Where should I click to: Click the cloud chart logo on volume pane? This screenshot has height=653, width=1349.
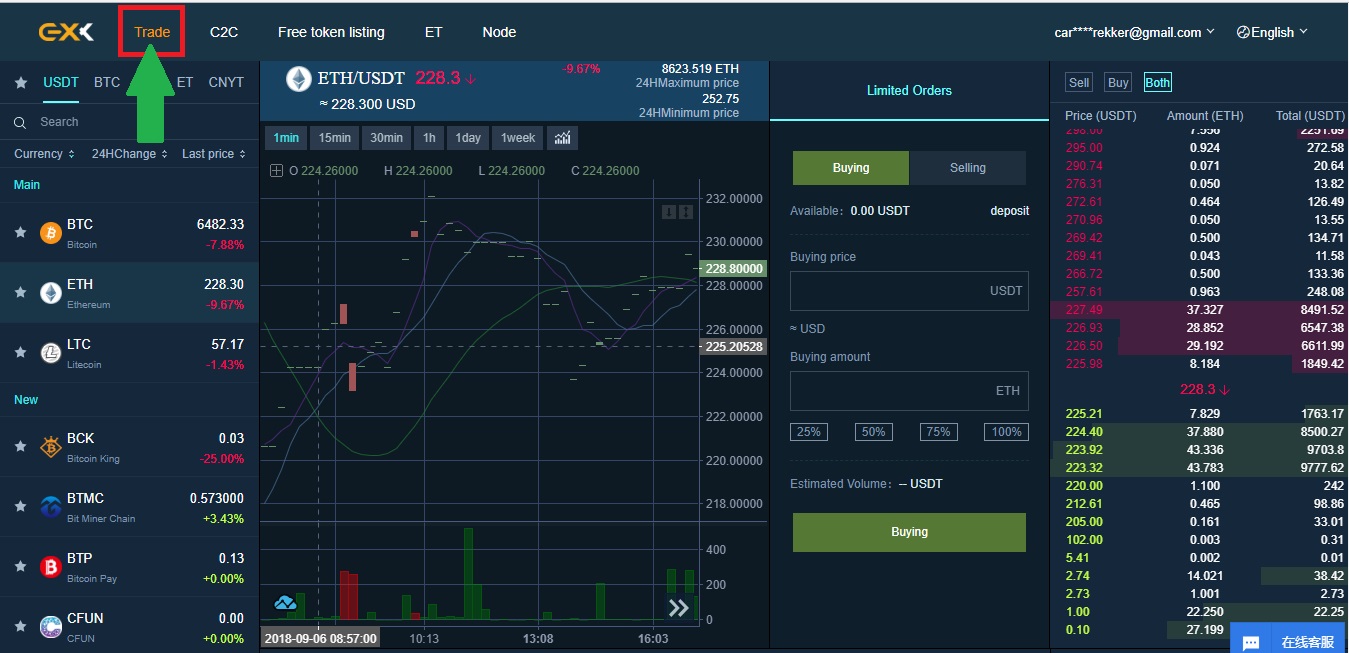[285, 603]
